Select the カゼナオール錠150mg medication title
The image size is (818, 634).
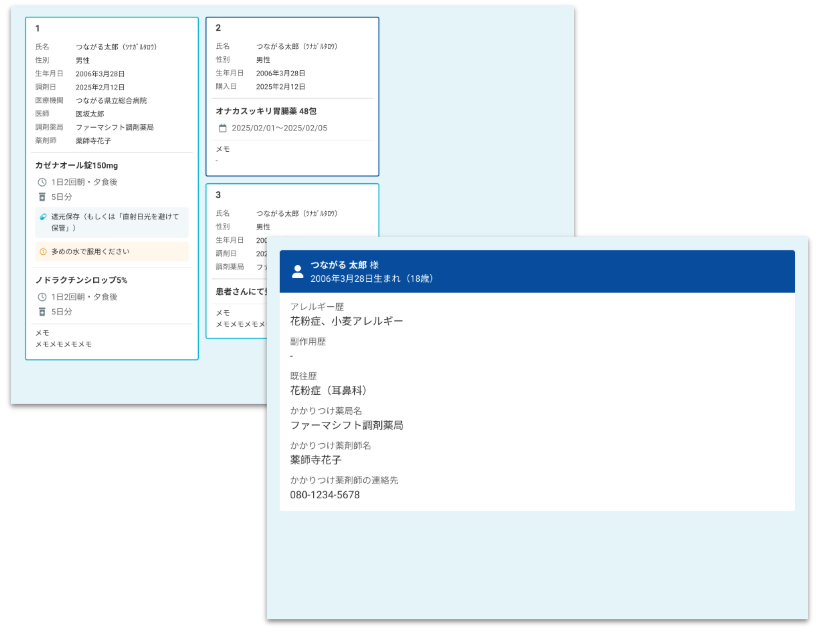click(x=77, y=165)
